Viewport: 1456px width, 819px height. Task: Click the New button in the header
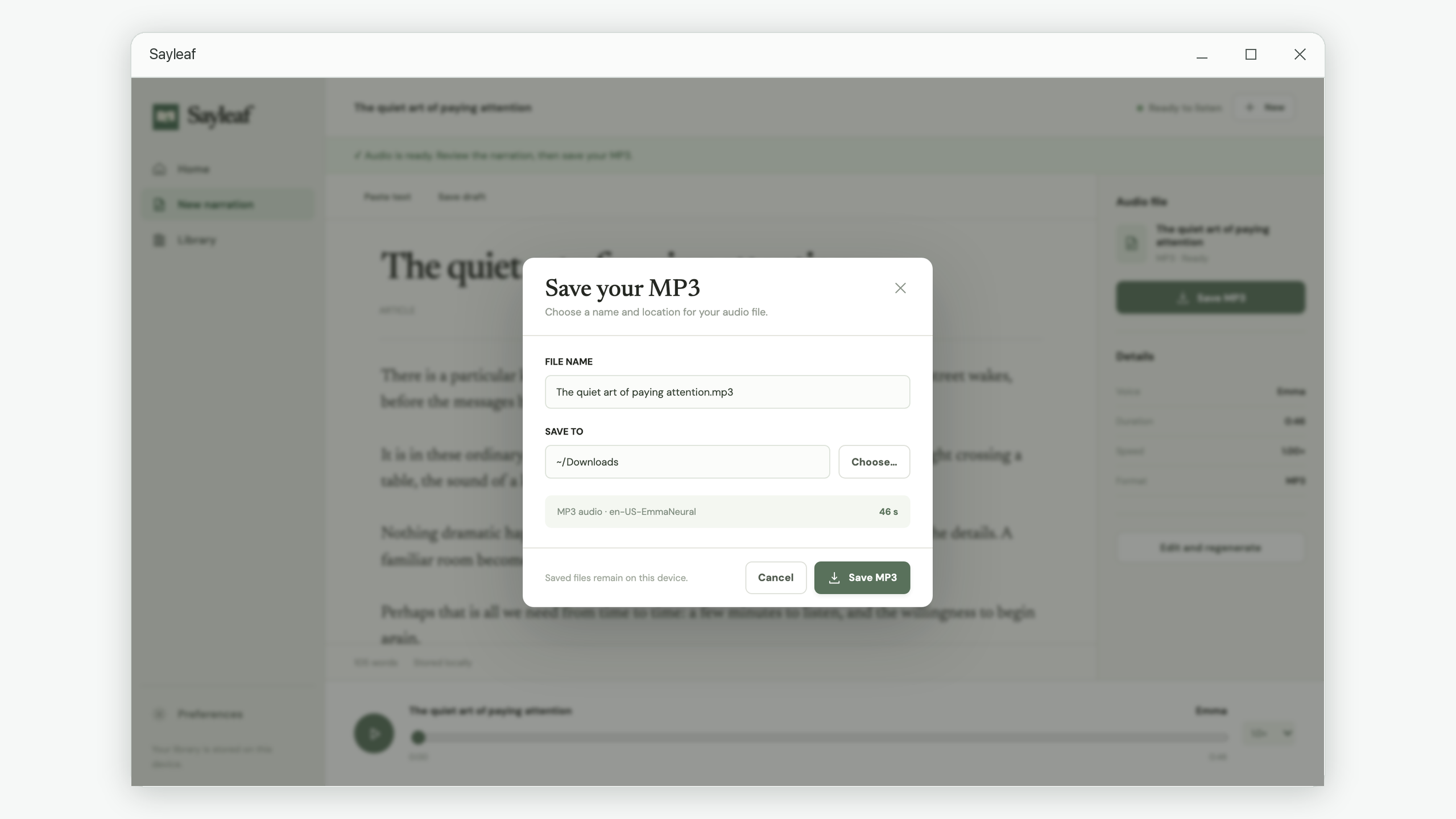(1265, 107)
